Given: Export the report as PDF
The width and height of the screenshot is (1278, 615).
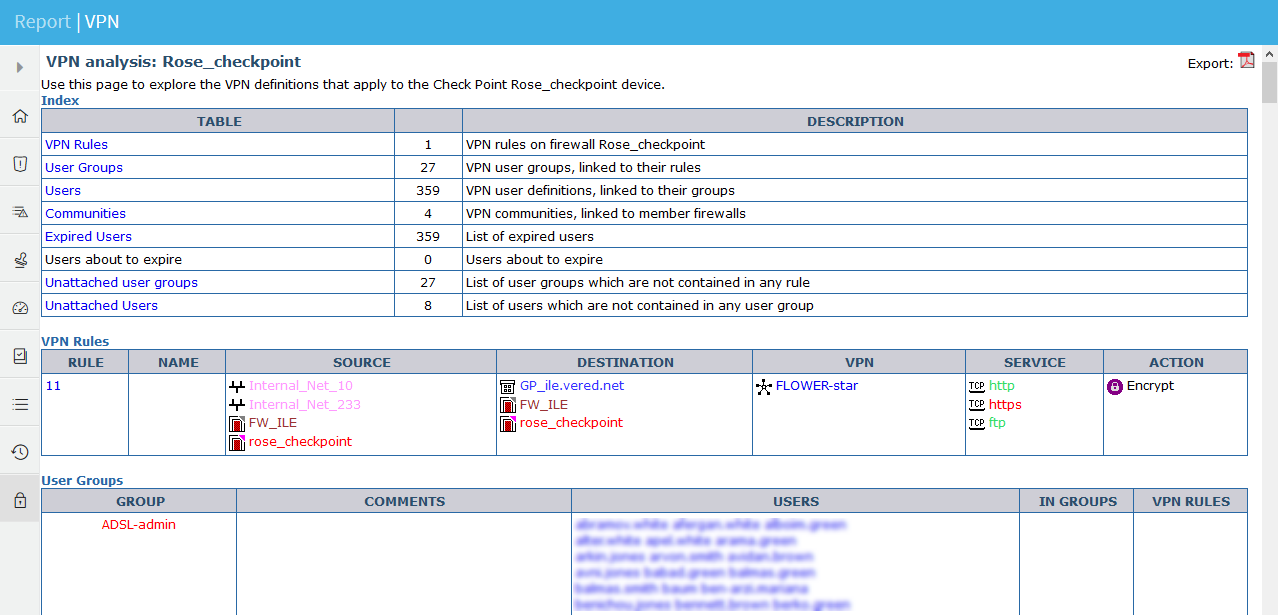Looking at the screenshot, I should click(x=1246, y=61).
